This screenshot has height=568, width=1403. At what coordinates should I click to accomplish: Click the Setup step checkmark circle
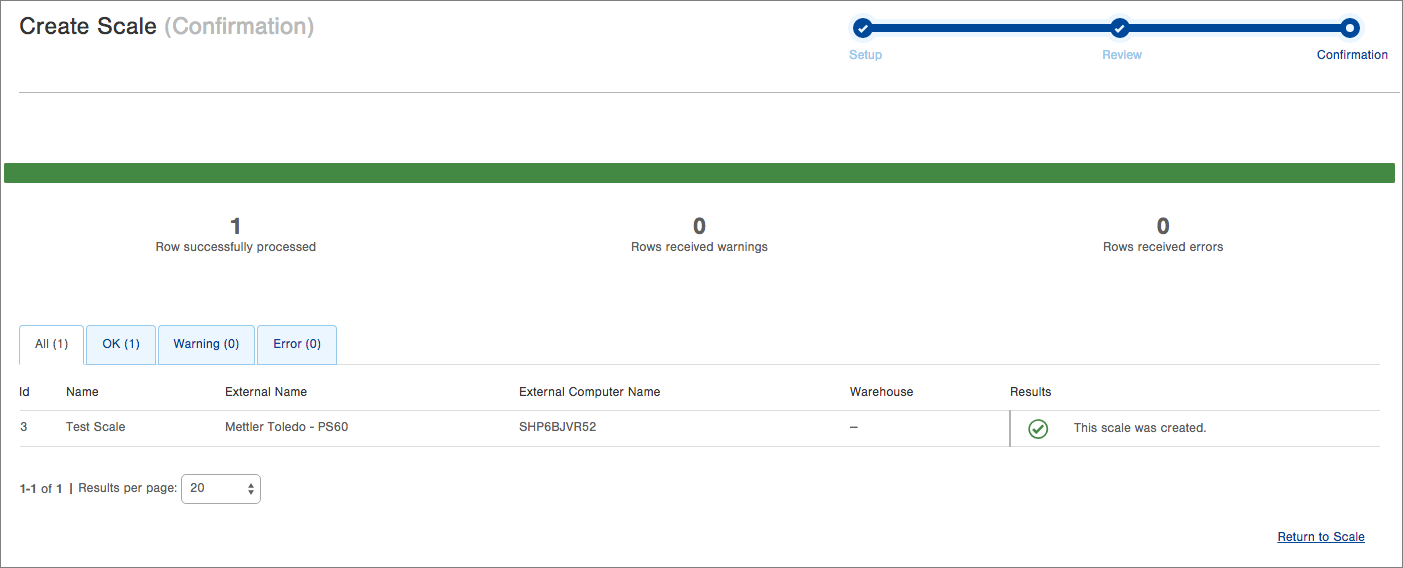pos(863,28)
